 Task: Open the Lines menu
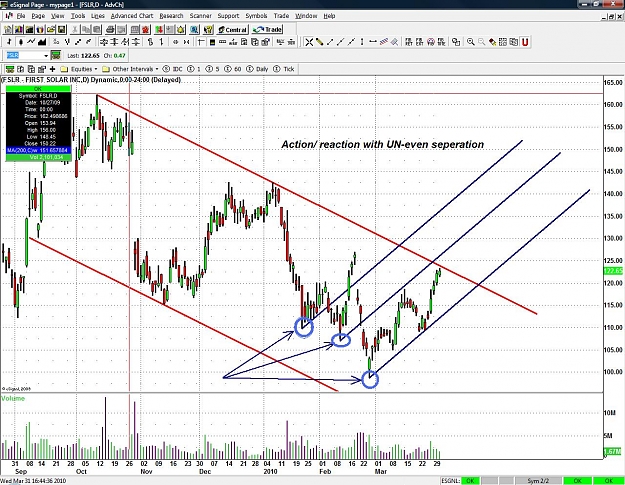[x=98, y=16]
